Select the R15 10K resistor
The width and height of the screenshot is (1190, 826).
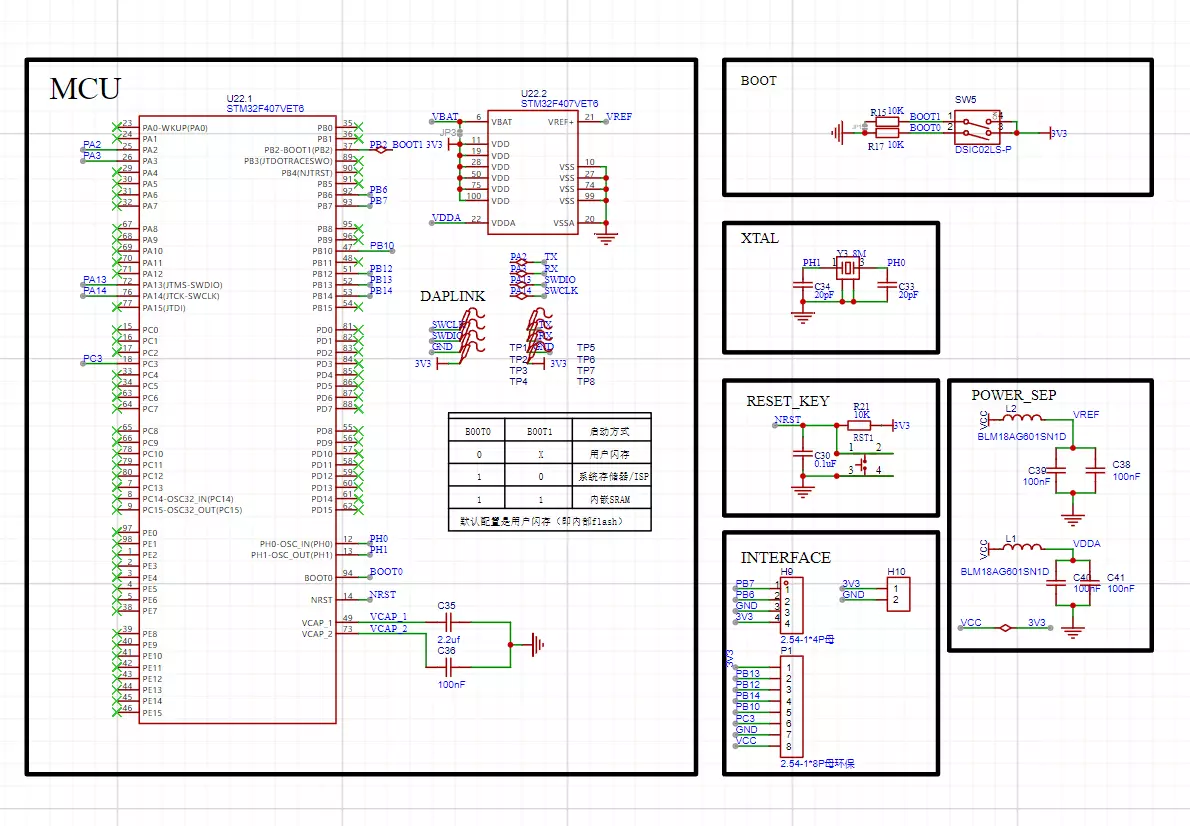tap(887, 120)
